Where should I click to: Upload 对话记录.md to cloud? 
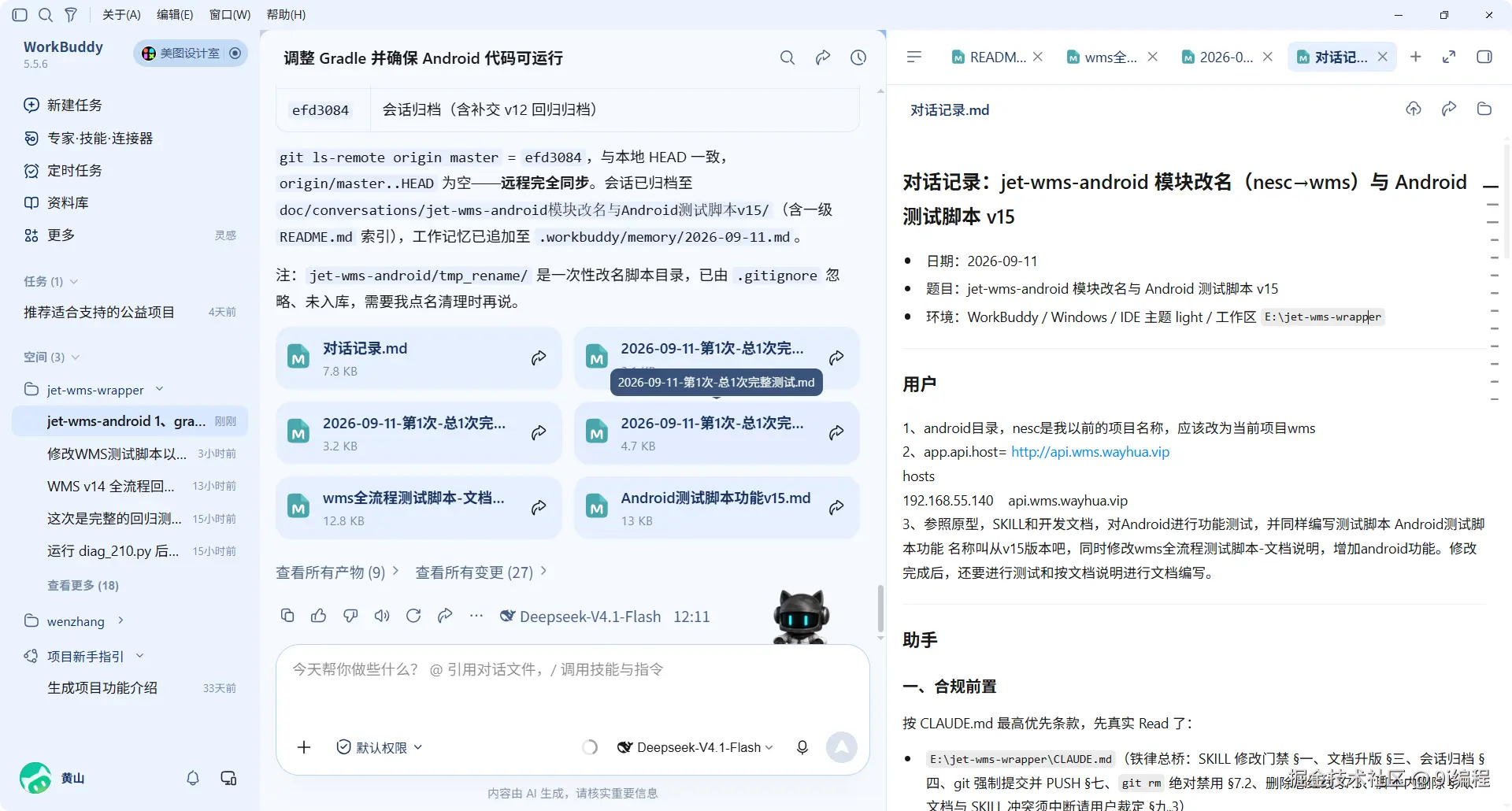tap(1414, 109)
